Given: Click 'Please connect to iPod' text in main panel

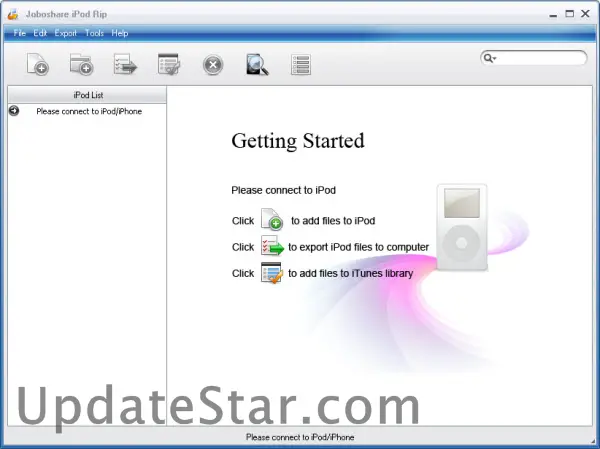Looking at the screenshot, I should point(284,190).
